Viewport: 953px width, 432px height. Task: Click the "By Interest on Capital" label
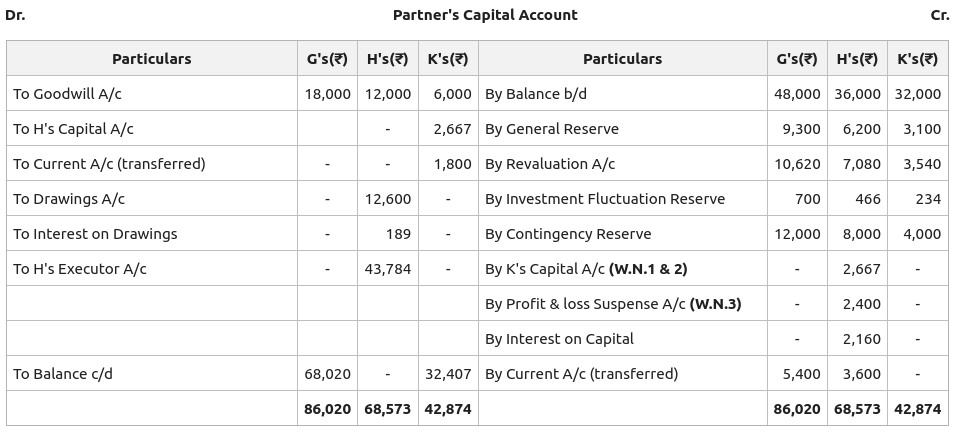click(x=559, y=339)
